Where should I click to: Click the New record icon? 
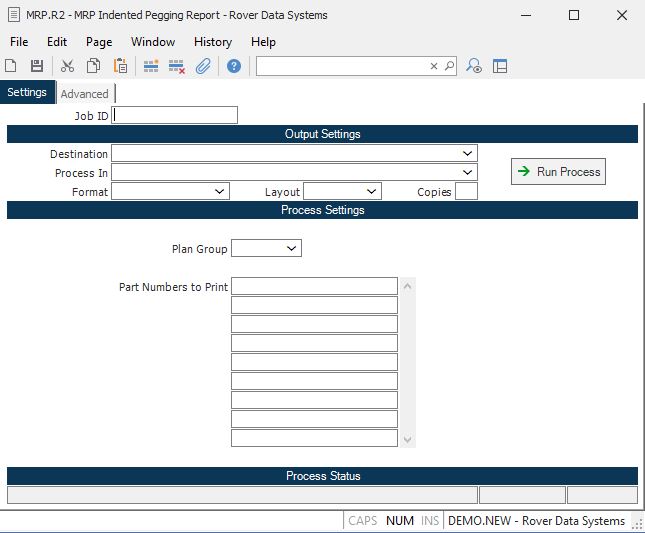11,66
